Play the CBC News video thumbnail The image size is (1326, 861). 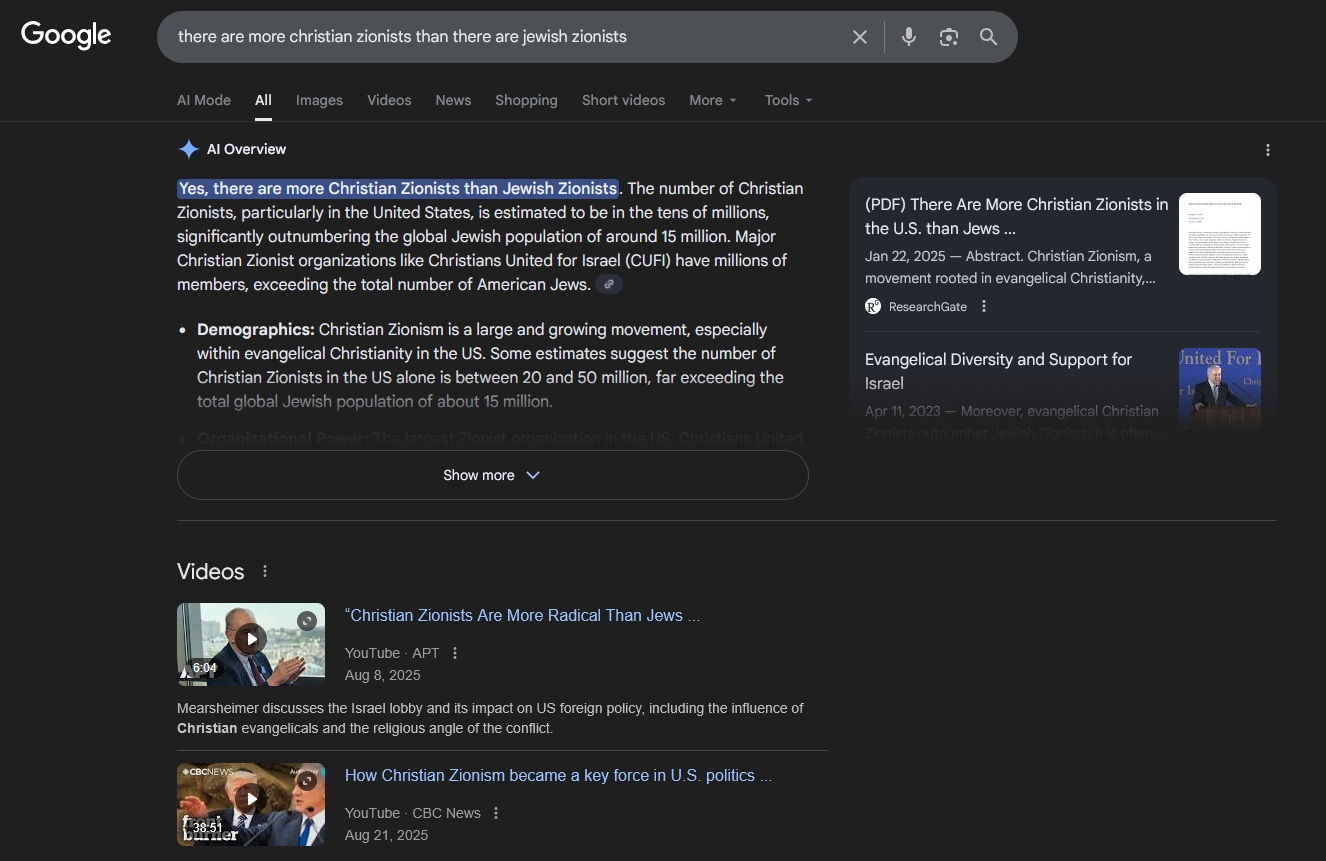251,804
